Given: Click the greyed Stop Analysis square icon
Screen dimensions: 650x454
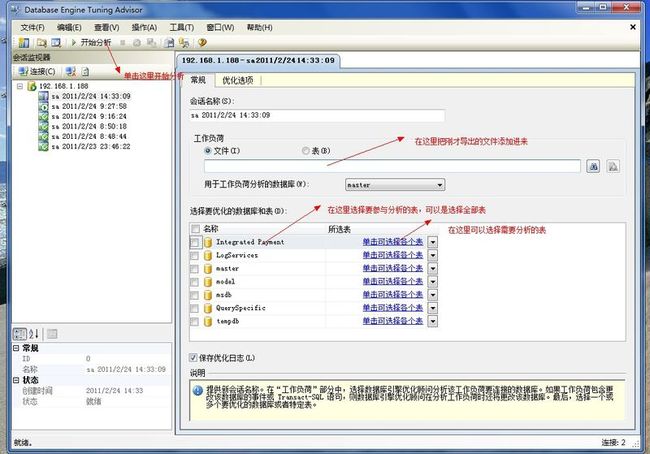Looking at the screenshot, I should tap(123, 43).
